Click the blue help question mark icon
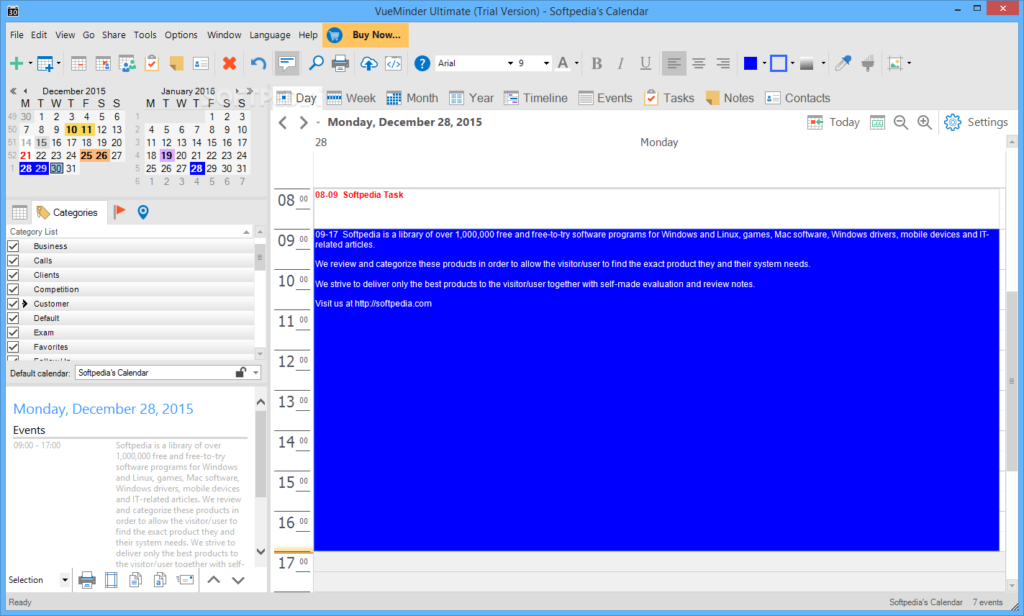Image resolution: width=1024 pixels, height=616 pixels. (422, 63)
